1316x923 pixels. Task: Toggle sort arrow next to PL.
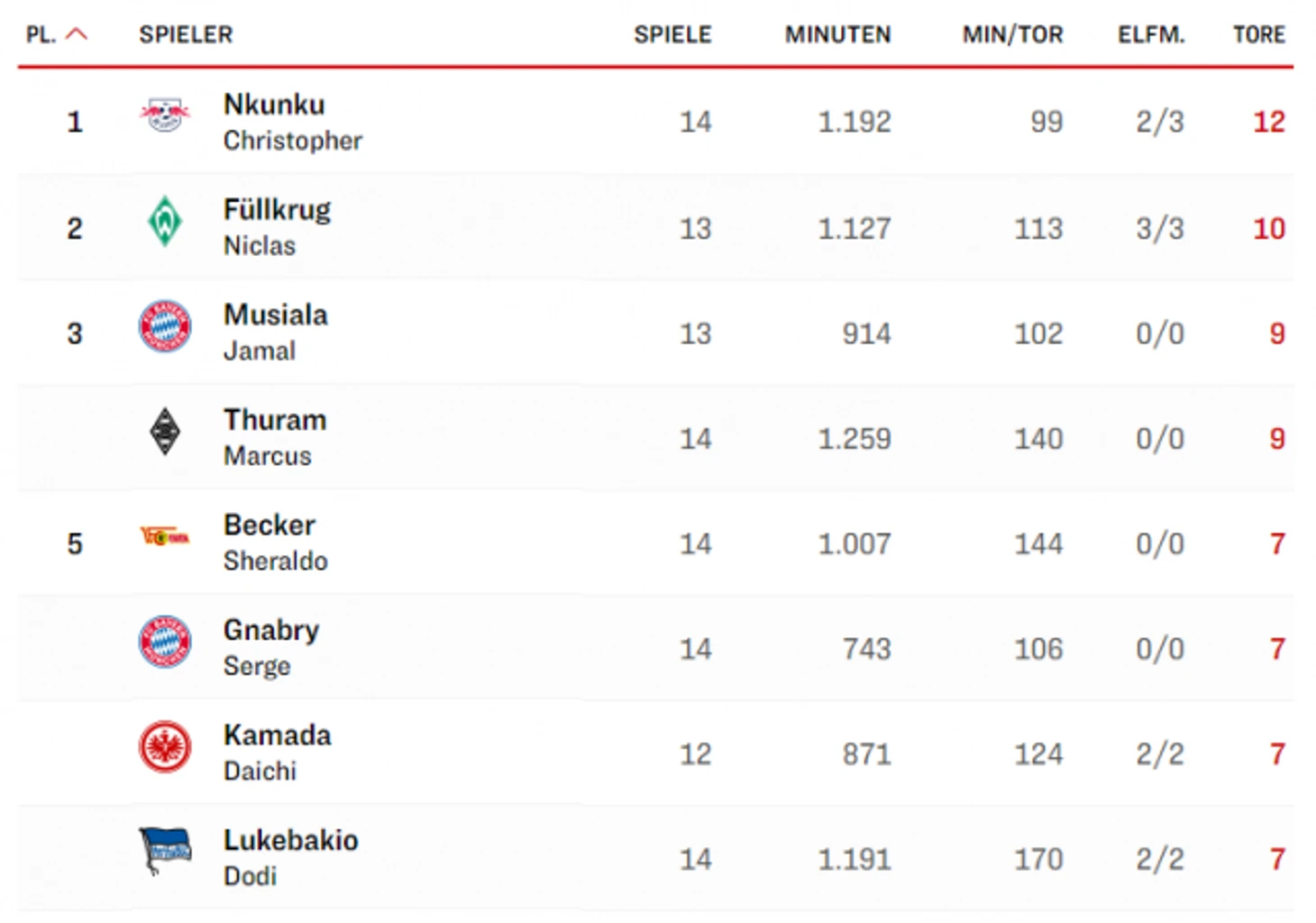78,34
